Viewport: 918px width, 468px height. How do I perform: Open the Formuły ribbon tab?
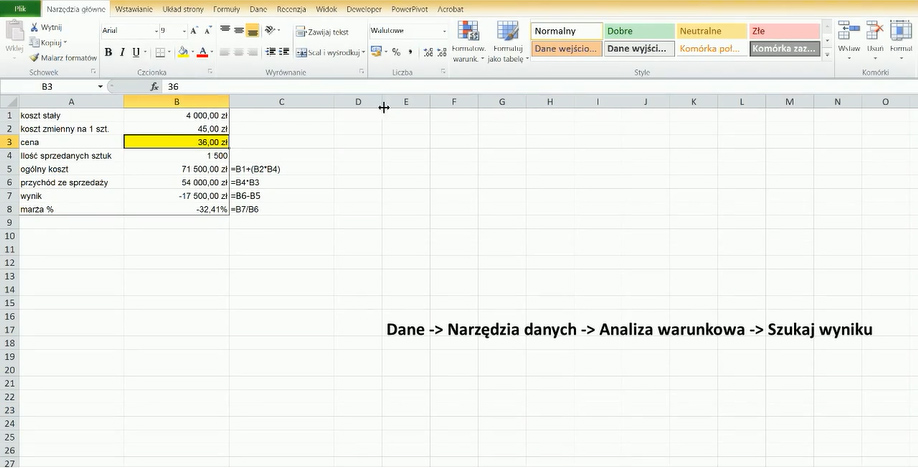(x=226, y=8)
